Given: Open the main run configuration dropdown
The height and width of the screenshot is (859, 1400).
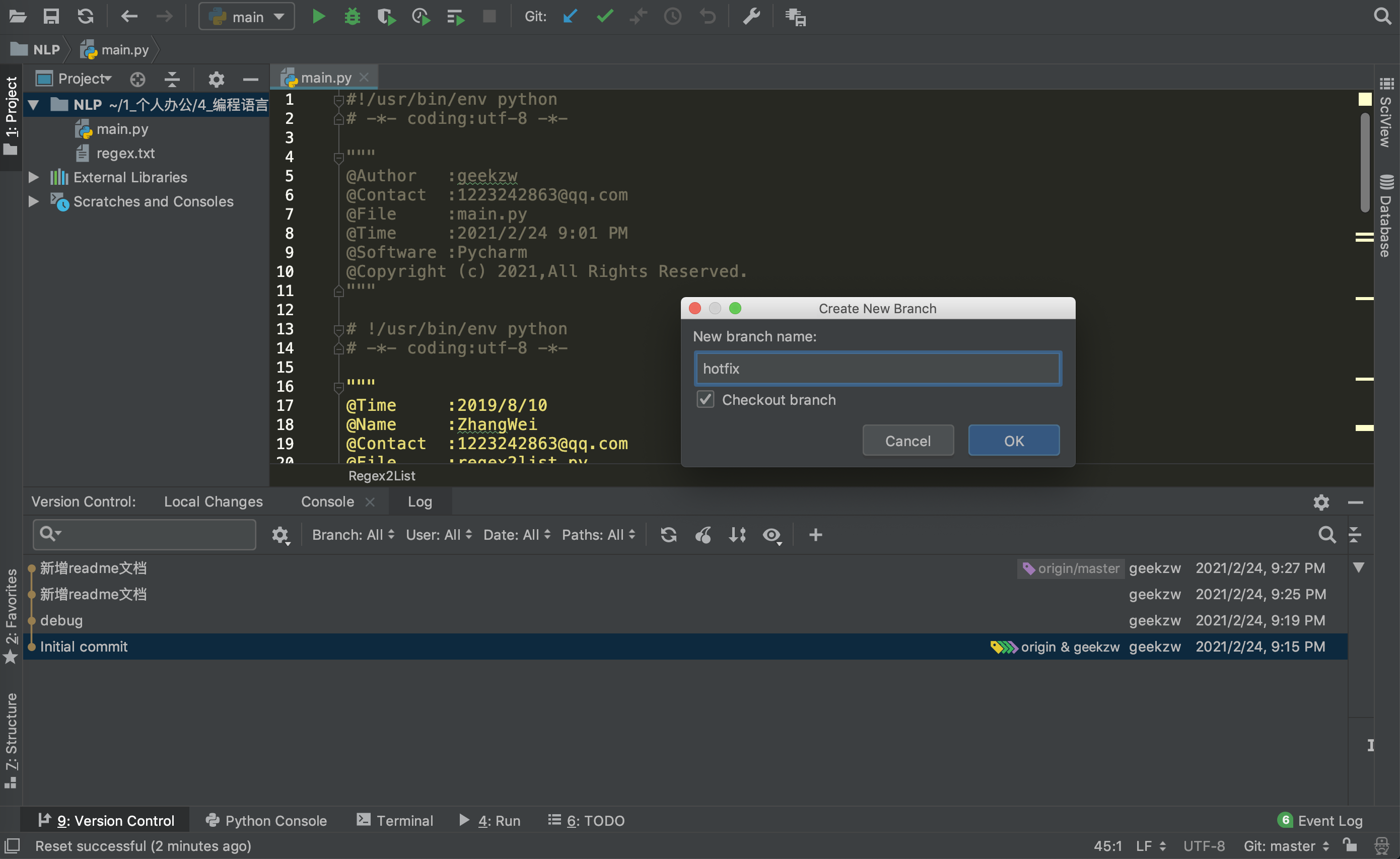Looking at the screenshot, I should (247, 17).
